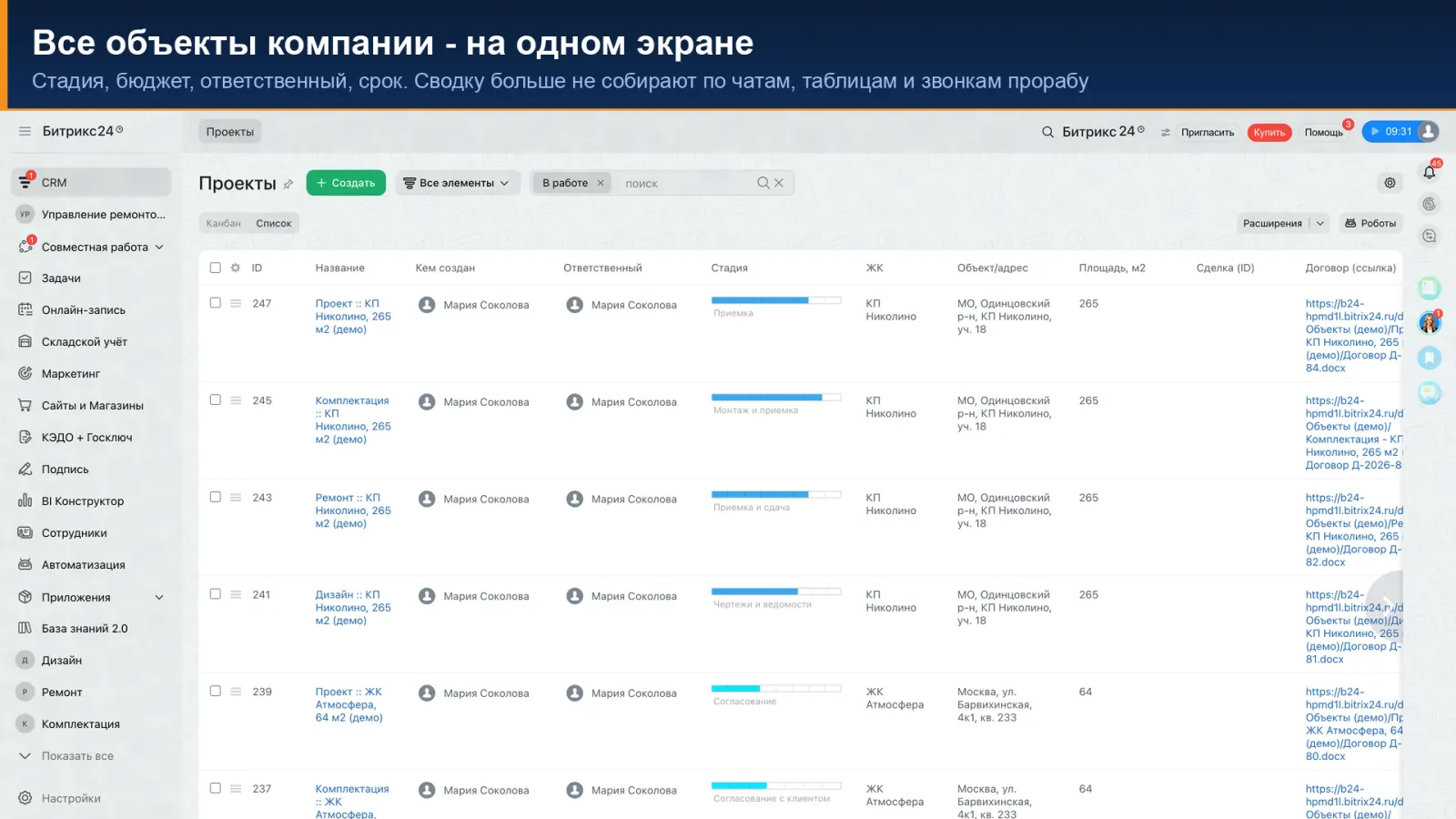Open Задачи in the sidebar
This screenshot has height=819, width=1456.
pyautogui.click(x=61, y=278)
